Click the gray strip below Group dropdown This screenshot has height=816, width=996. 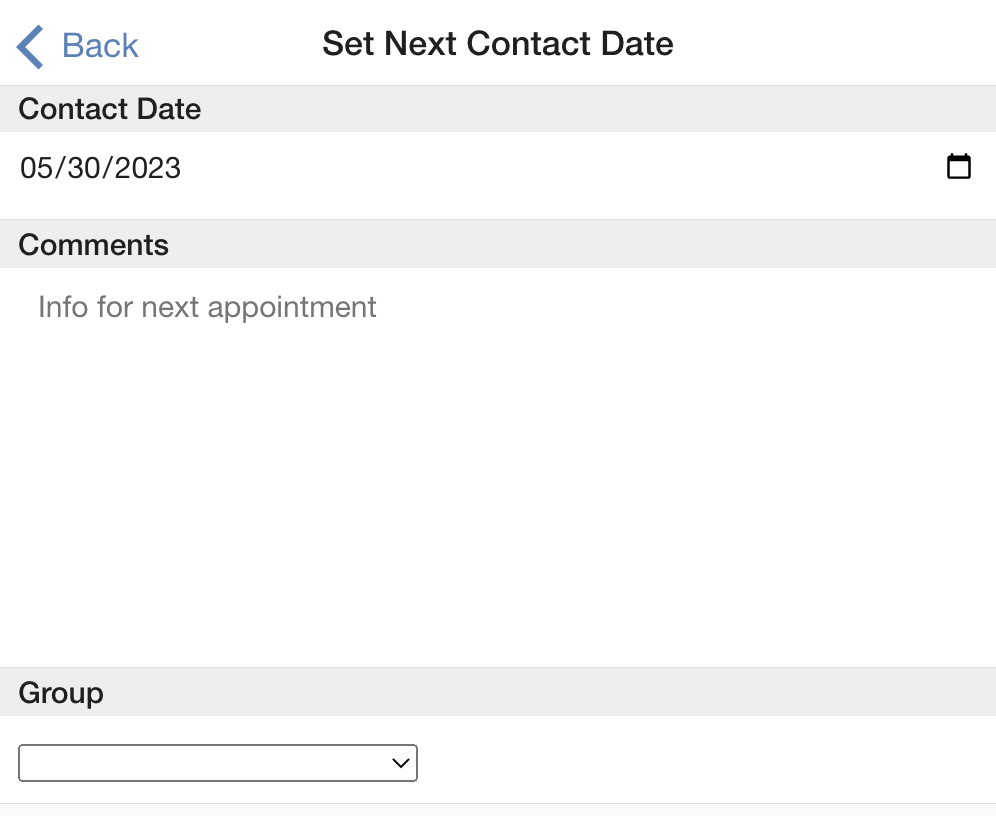[498, 810]
